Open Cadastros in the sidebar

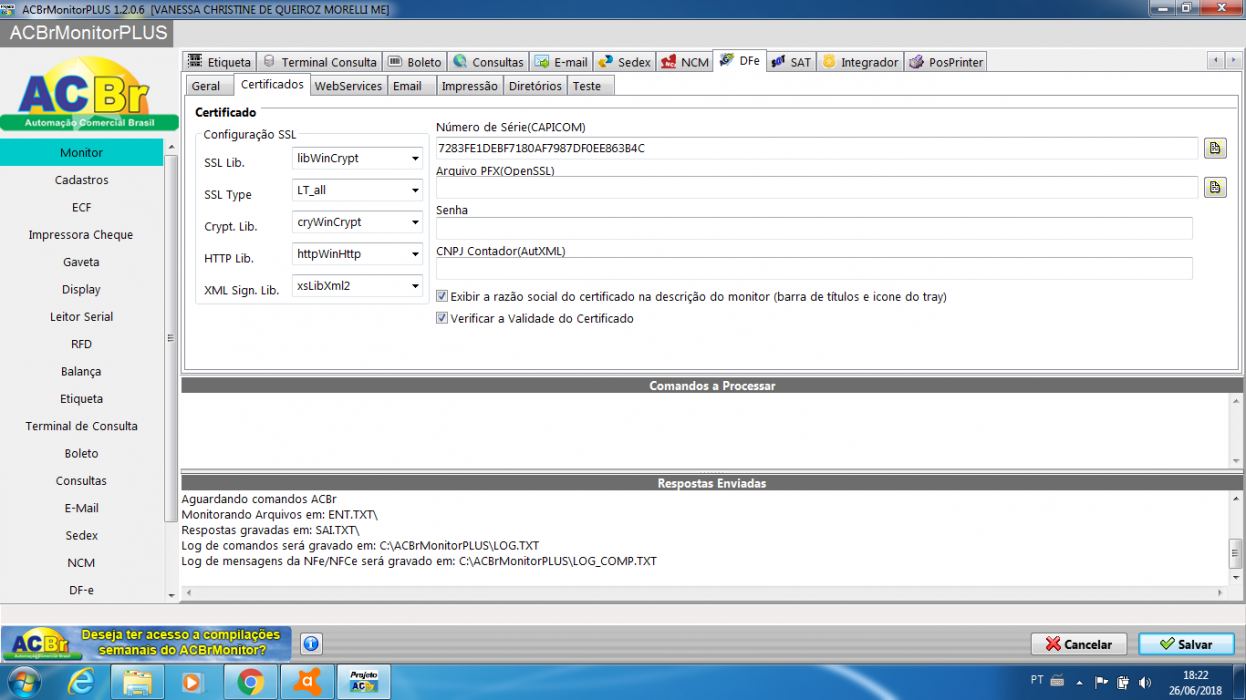(81, 180)
